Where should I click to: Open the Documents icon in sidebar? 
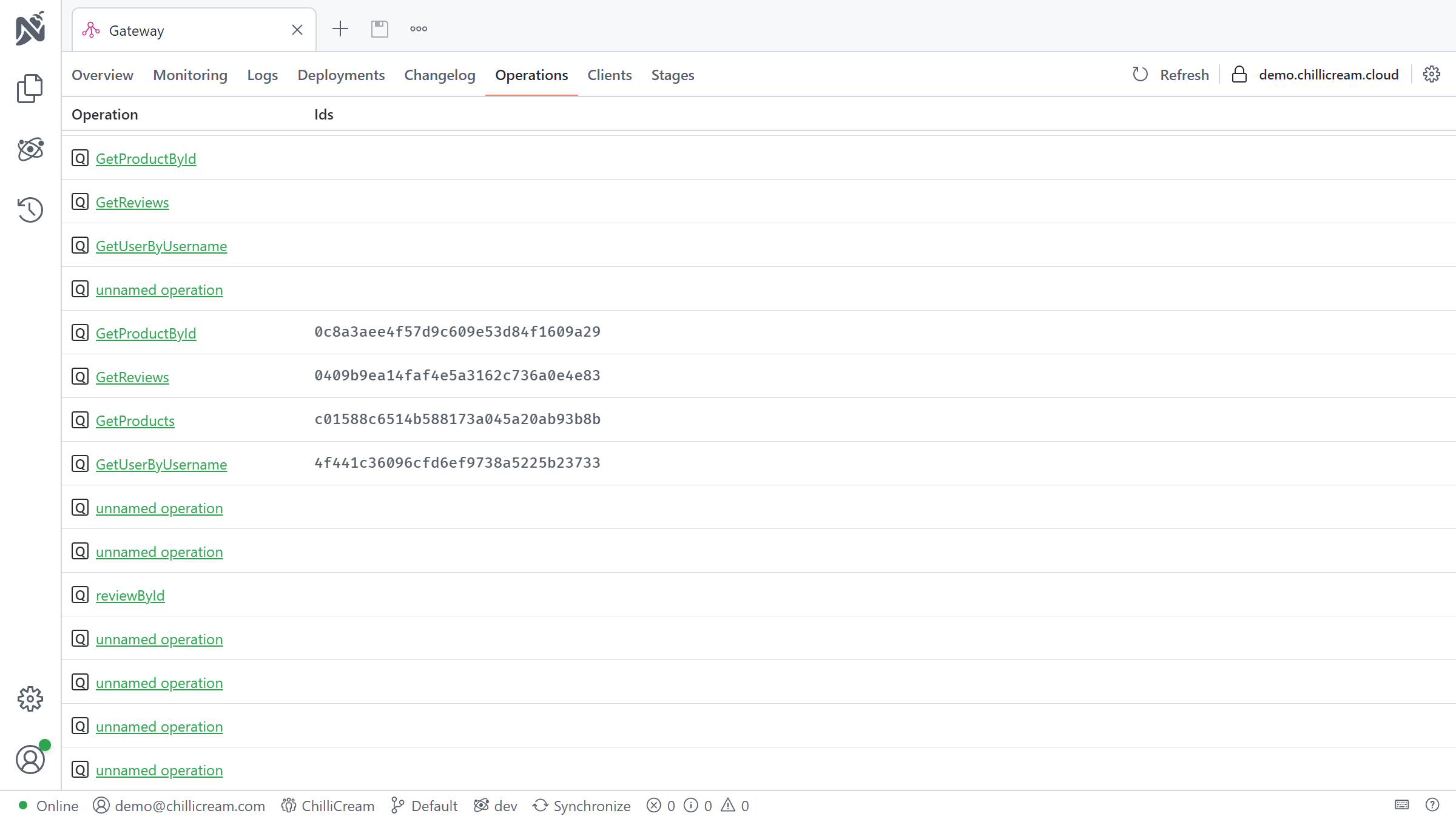pos(30,89)
